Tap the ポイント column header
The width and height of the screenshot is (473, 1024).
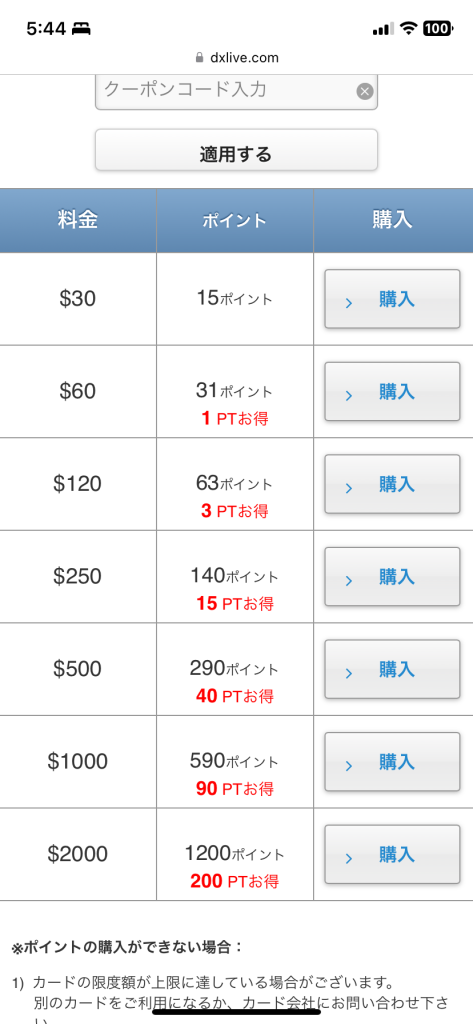click(x=235, y=220)
